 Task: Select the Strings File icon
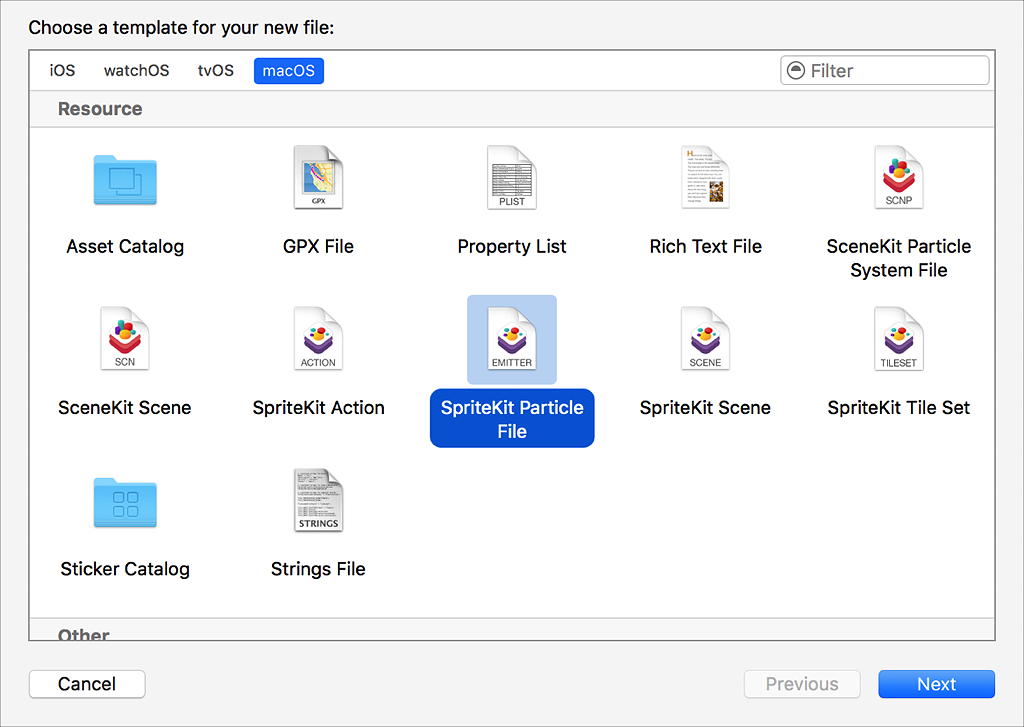(x=318, y=500)
